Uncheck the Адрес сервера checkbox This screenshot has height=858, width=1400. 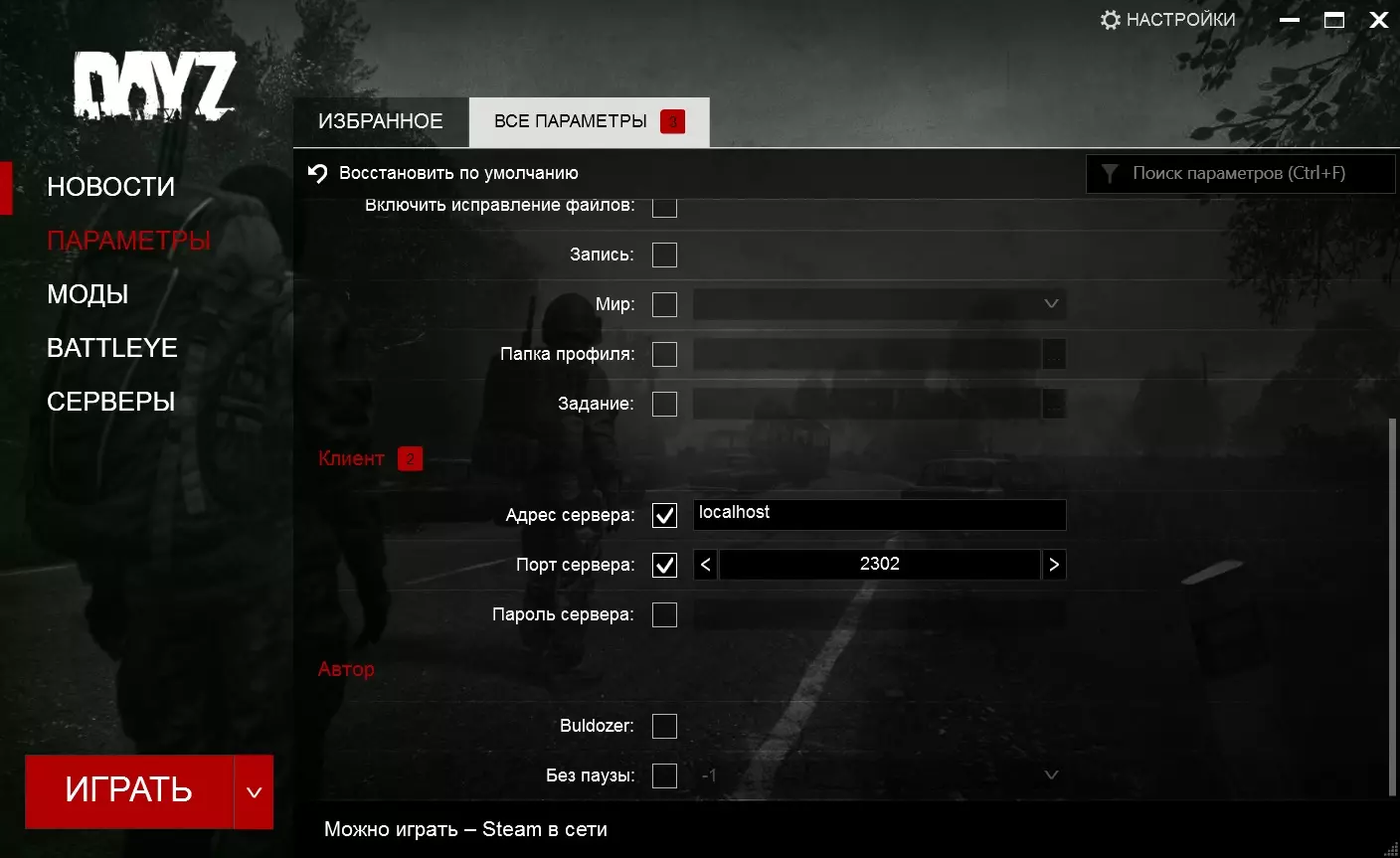click(664, 515)
